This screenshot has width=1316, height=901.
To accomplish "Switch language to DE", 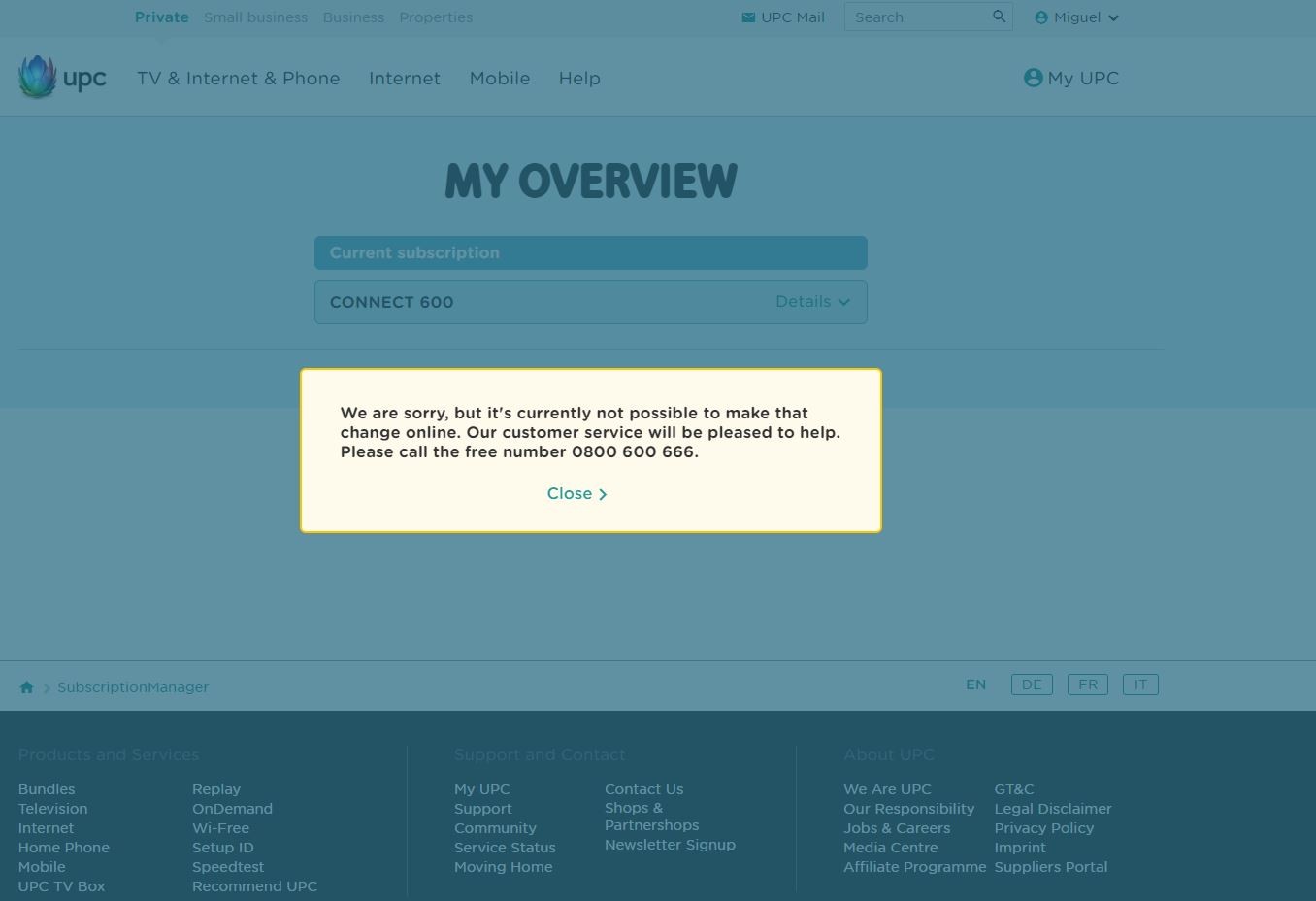I will tap(1031, 684).
